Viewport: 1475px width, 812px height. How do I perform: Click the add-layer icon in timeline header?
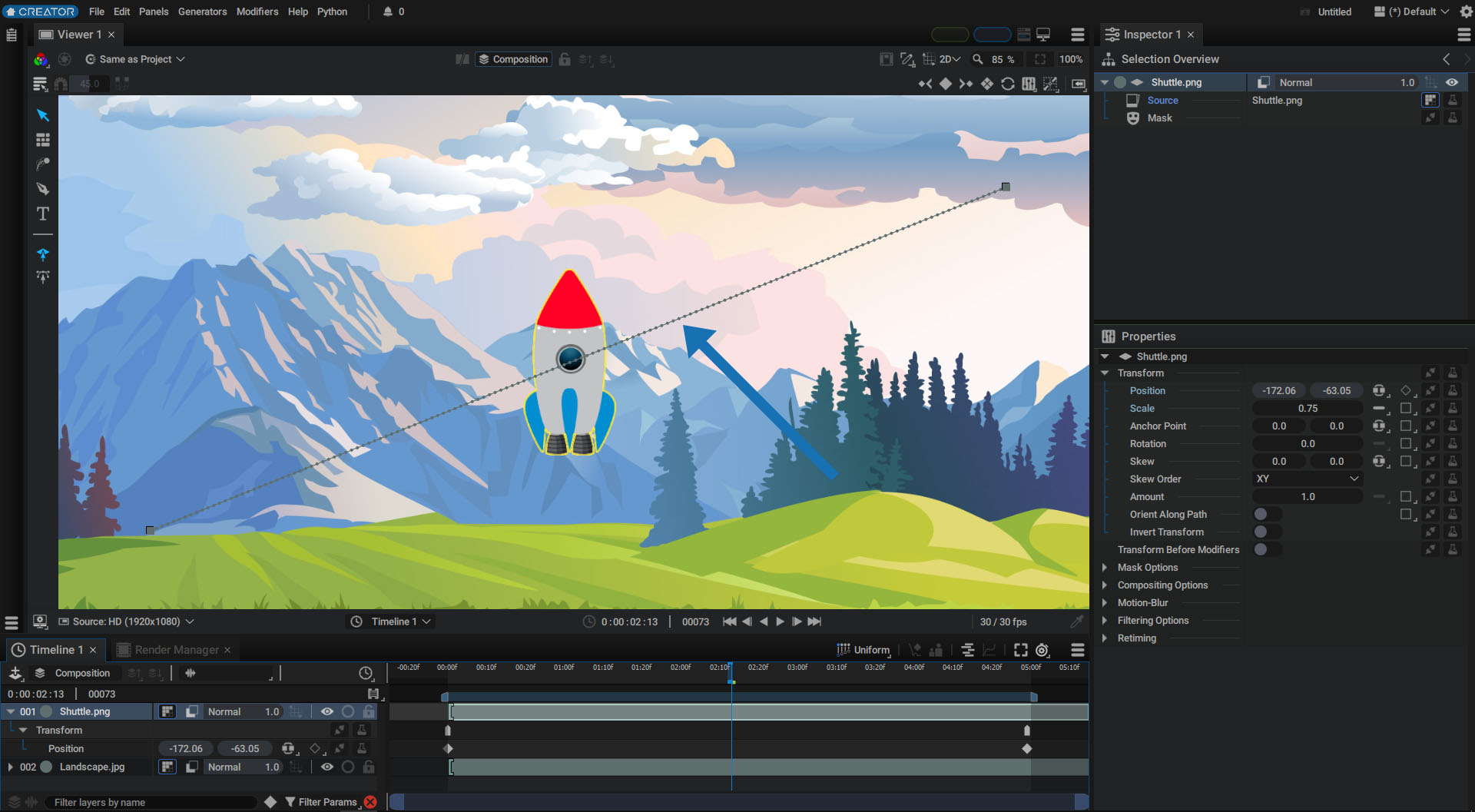tap(15, 673)
